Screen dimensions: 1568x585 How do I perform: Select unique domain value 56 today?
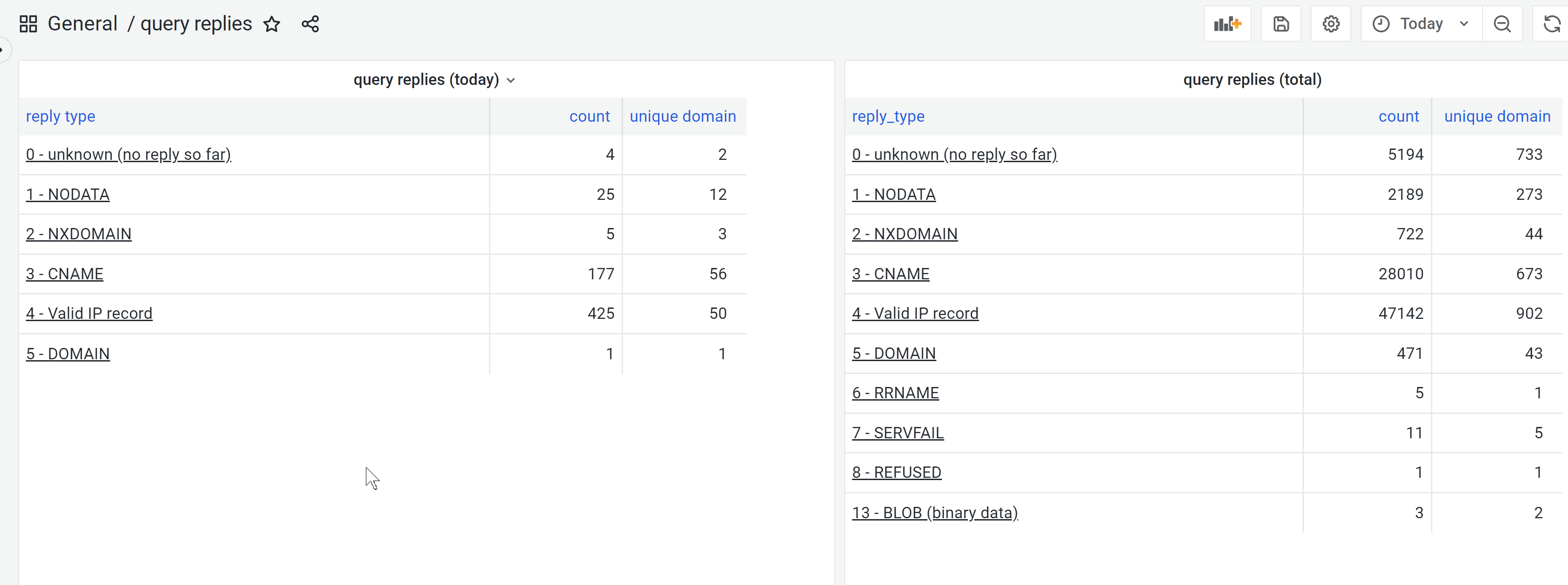684,274
